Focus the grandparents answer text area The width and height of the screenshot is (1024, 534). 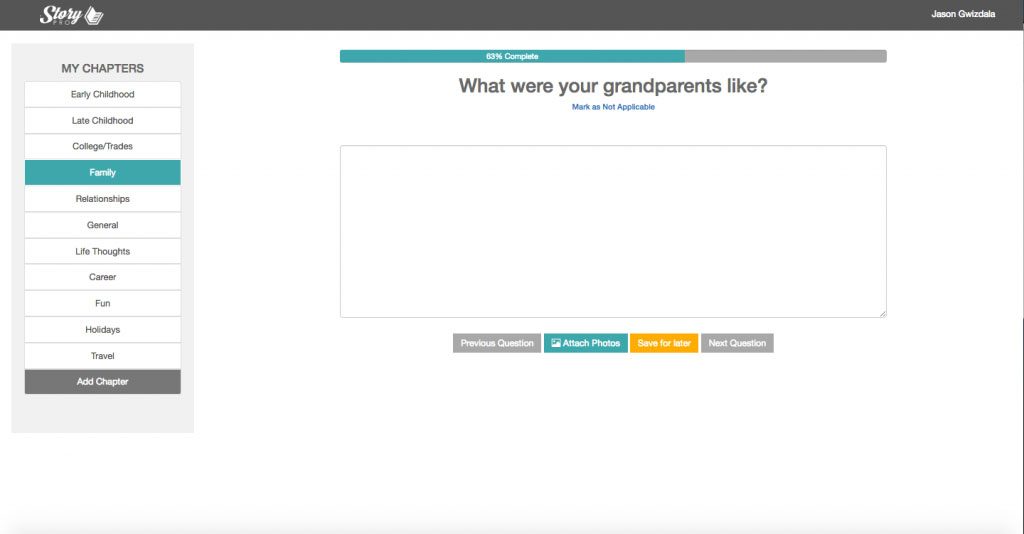[613, 232]
